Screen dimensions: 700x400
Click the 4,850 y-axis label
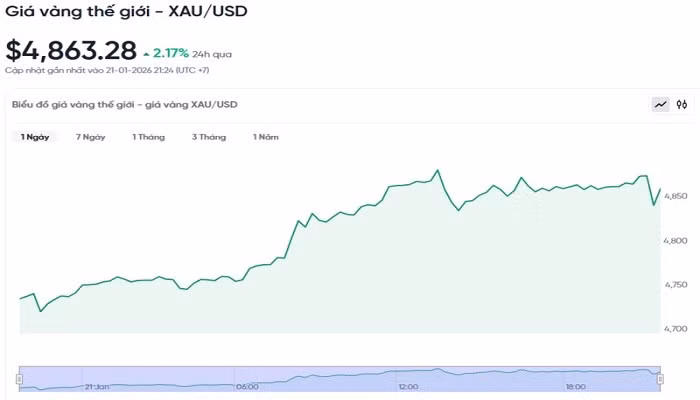676,196
